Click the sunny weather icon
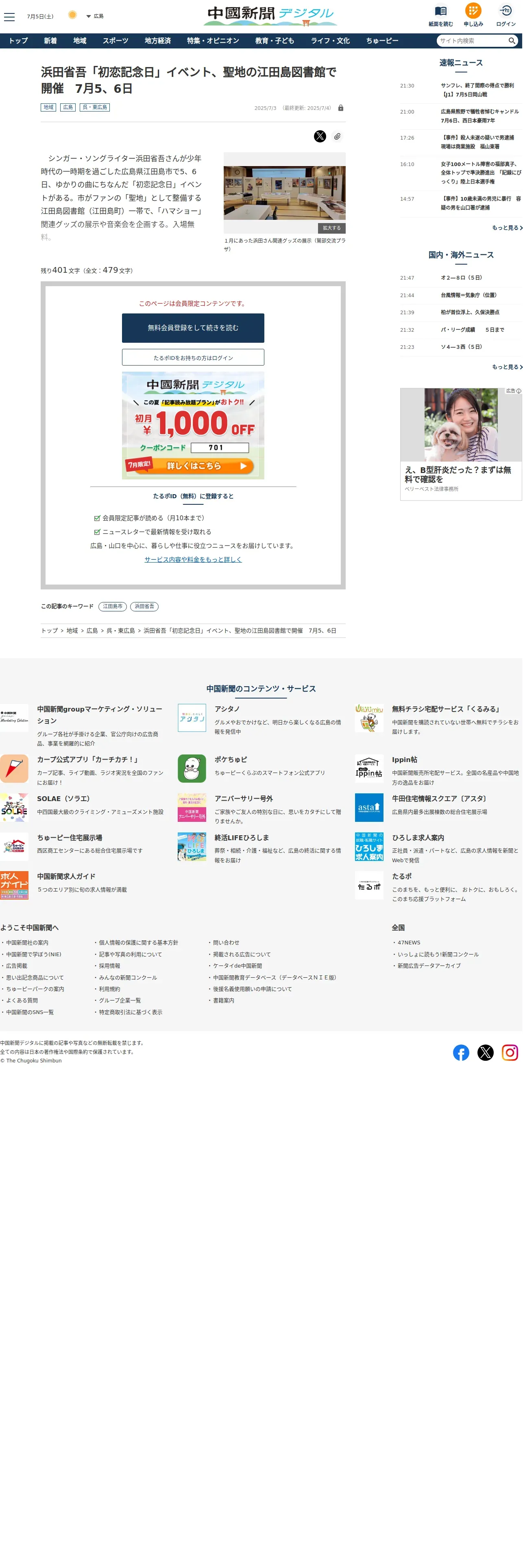523x1568 pixels. pos(72,15)
